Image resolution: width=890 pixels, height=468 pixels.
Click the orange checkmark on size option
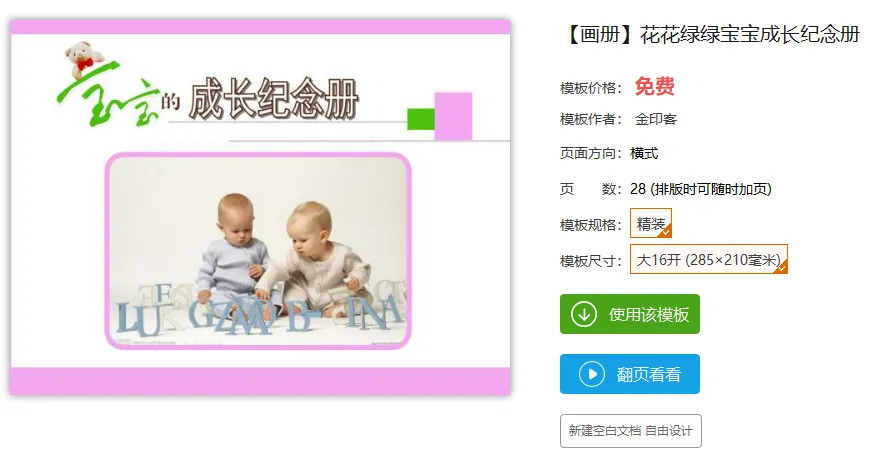pyautogui.click(x=782, y=267)
